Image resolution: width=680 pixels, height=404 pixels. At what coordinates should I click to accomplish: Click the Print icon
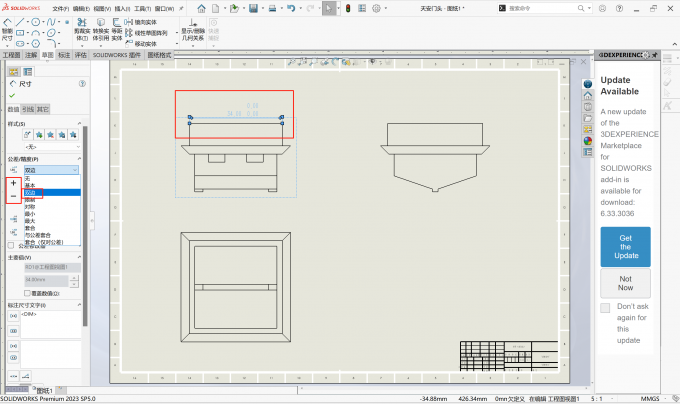click(x=272, y=8)
